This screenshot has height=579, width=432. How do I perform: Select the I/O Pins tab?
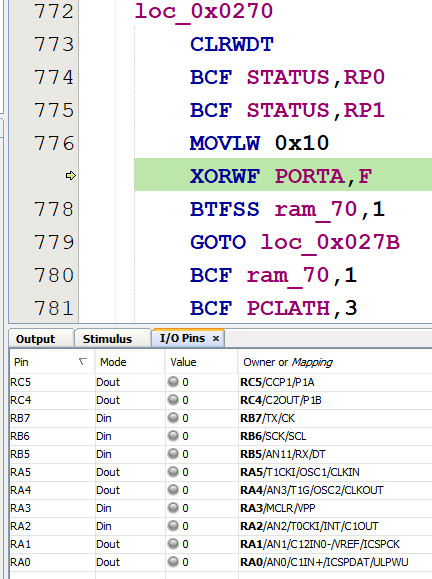[x=182, y=338]
